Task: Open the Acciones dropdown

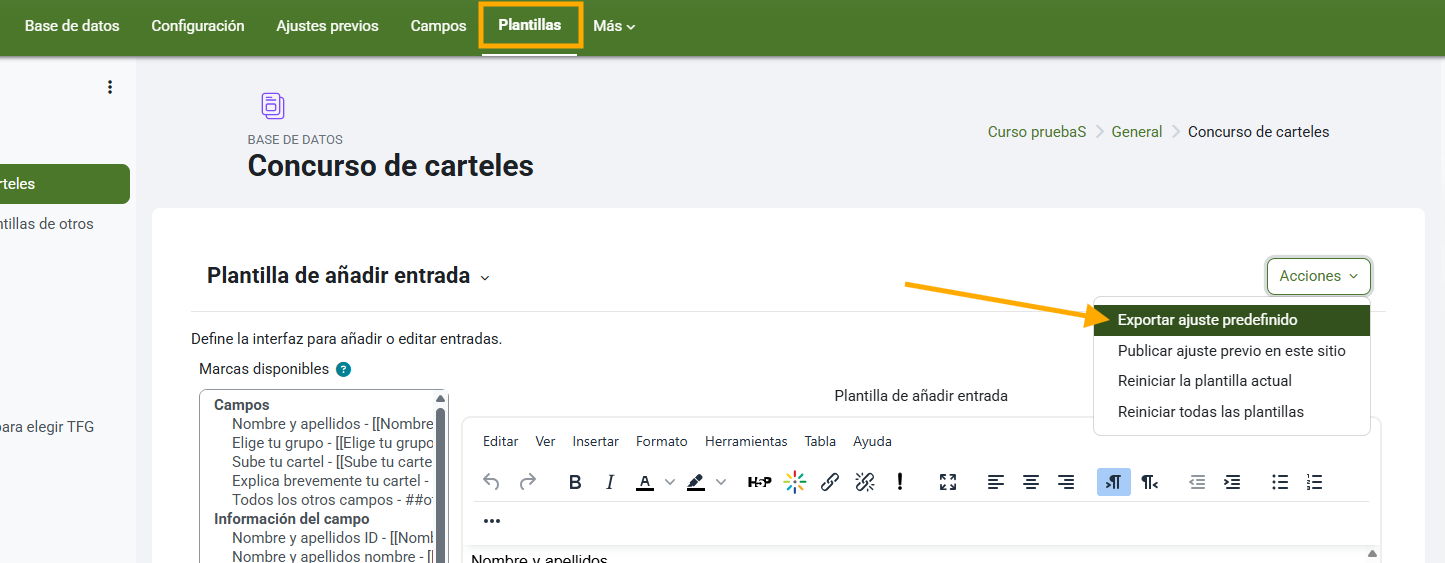Action: (x=1318, y=276)
